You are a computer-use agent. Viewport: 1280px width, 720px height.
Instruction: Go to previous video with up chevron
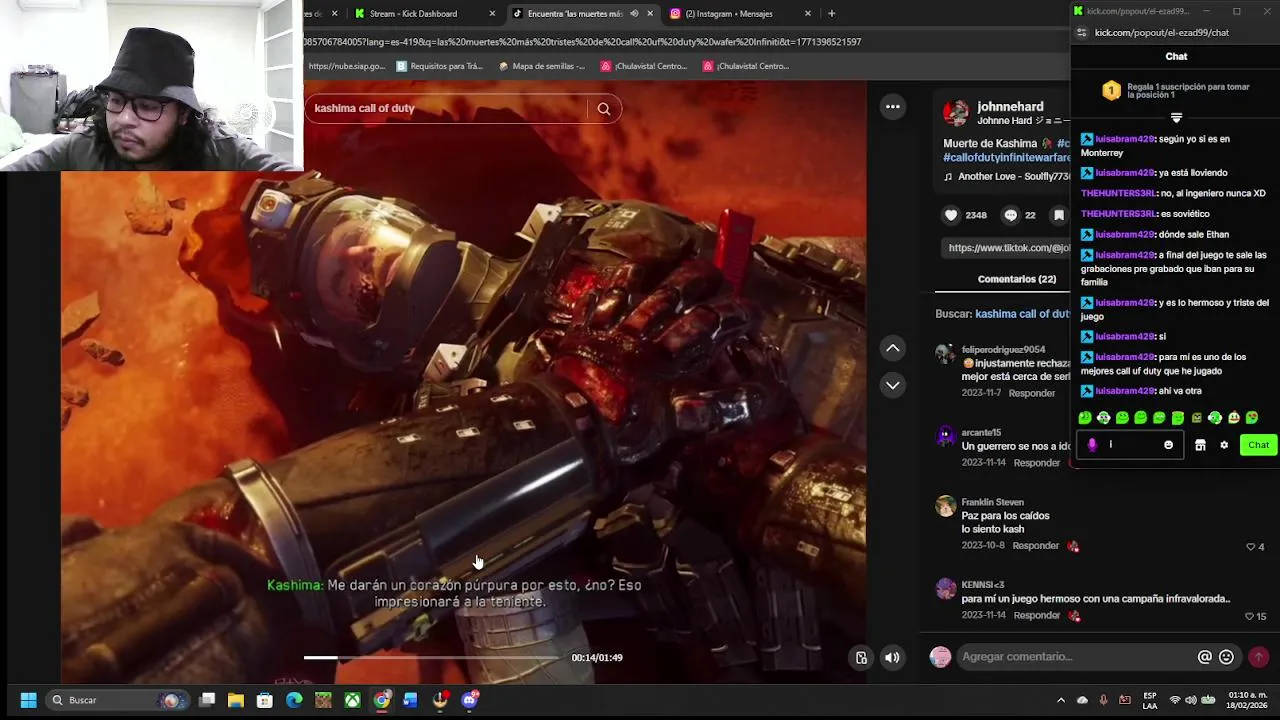(892, 348)
